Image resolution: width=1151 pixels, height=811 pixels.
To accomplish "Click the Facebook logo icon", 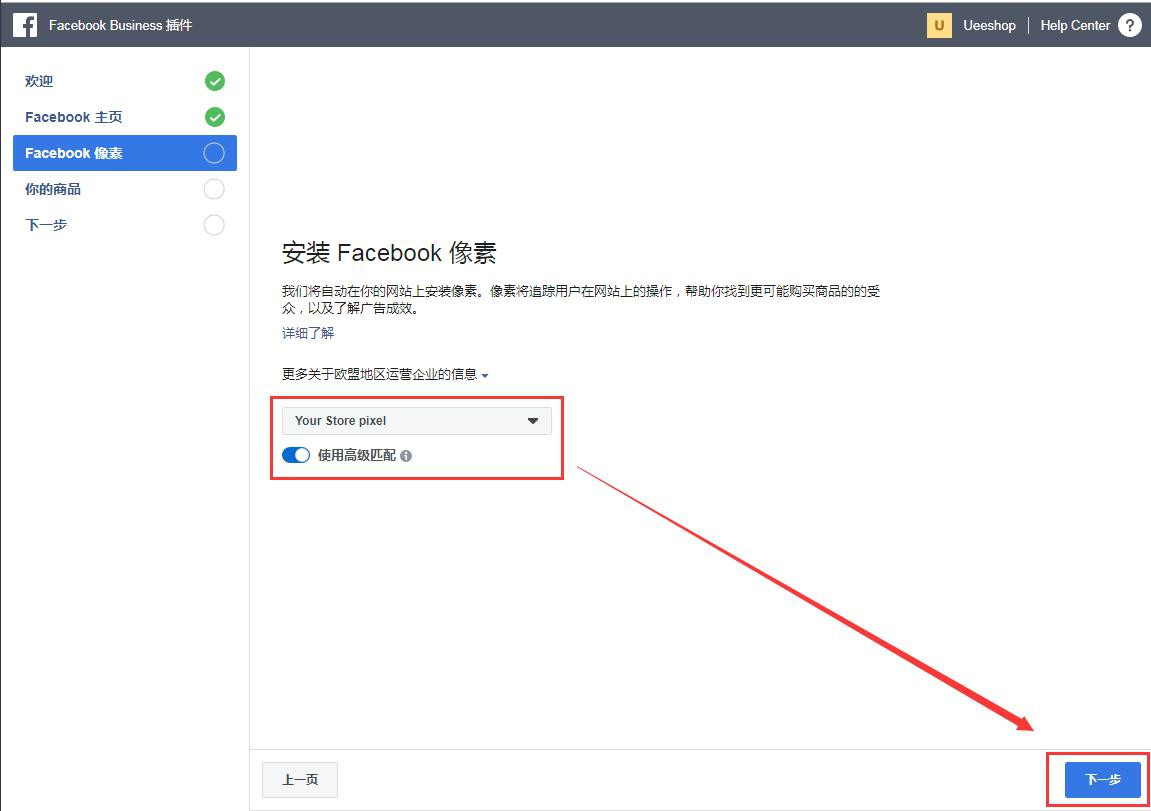I will pos(25,25).
